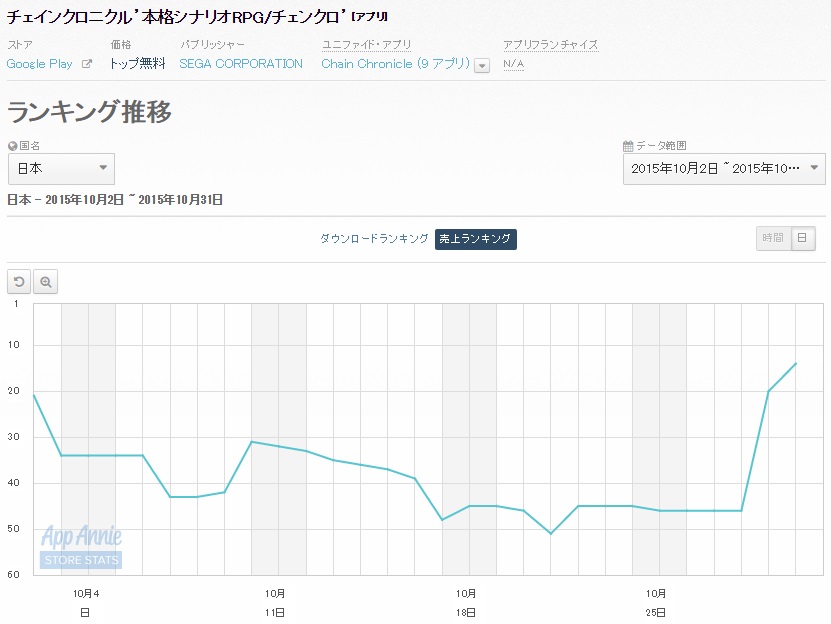
Task: Click the 価格 label
Action: (x=121, y=45)
